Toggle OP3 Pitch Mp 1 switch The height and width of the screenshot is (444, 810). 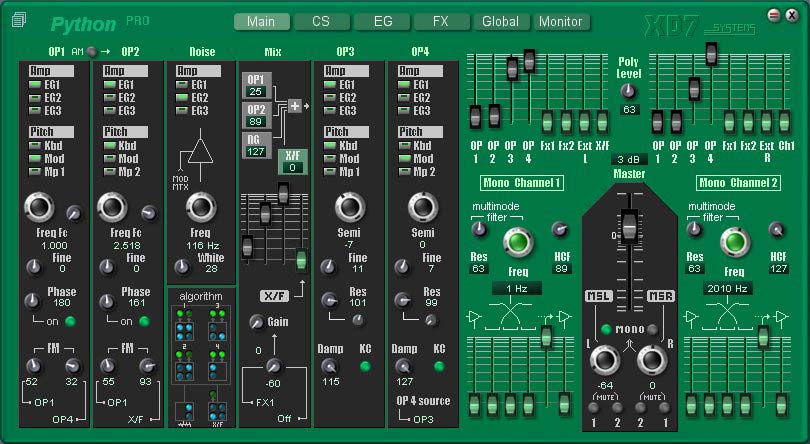[x=331, y=172]
